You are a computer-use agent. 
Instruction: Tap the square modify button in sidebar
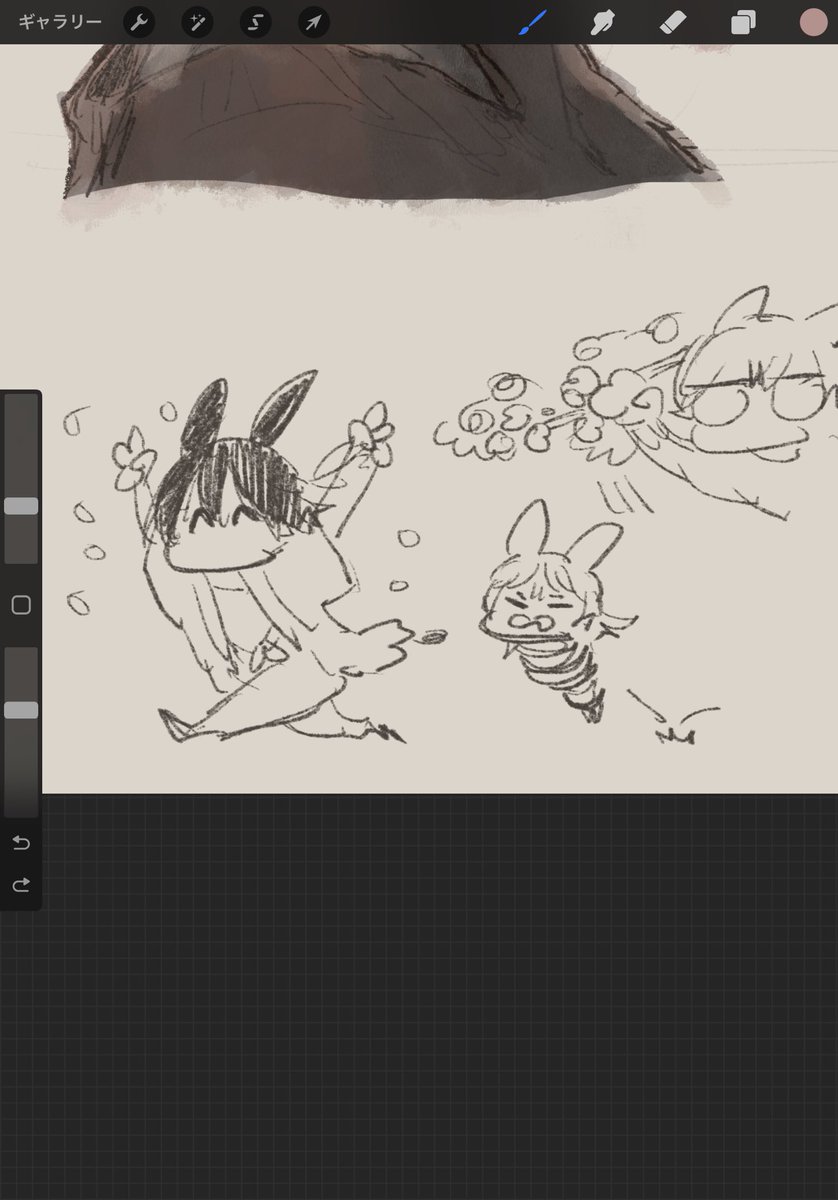[x=21, y=605]
